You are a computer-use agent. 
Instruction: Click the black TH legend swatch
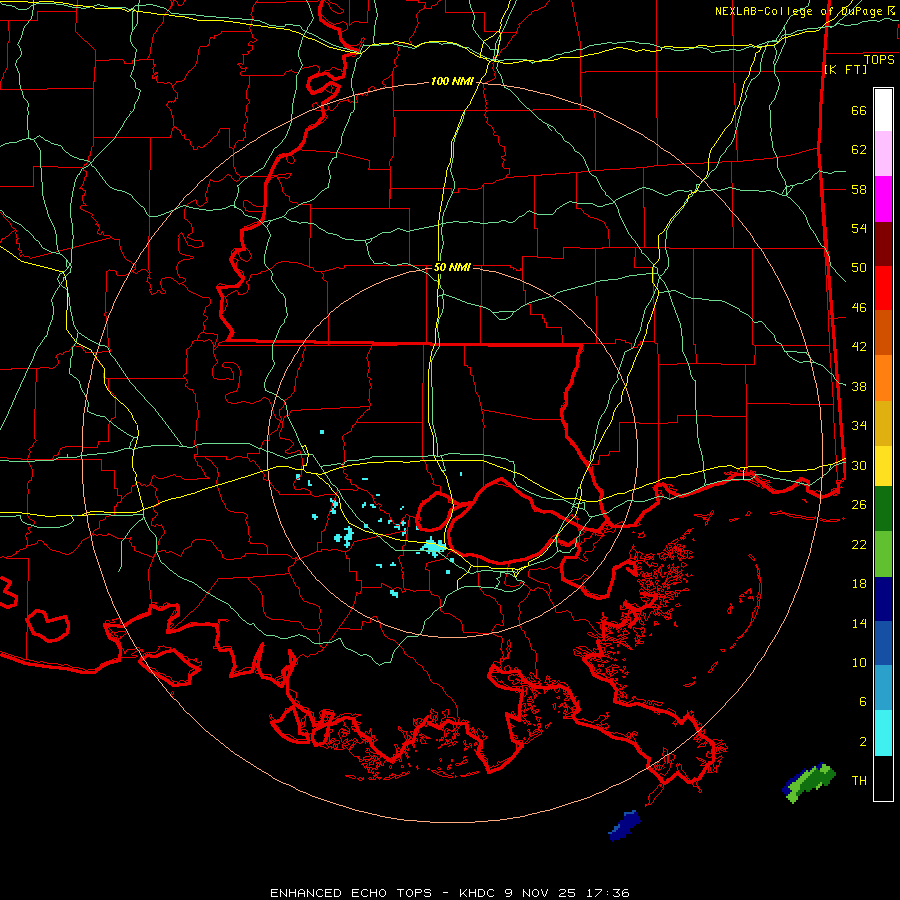pos(883,778)
